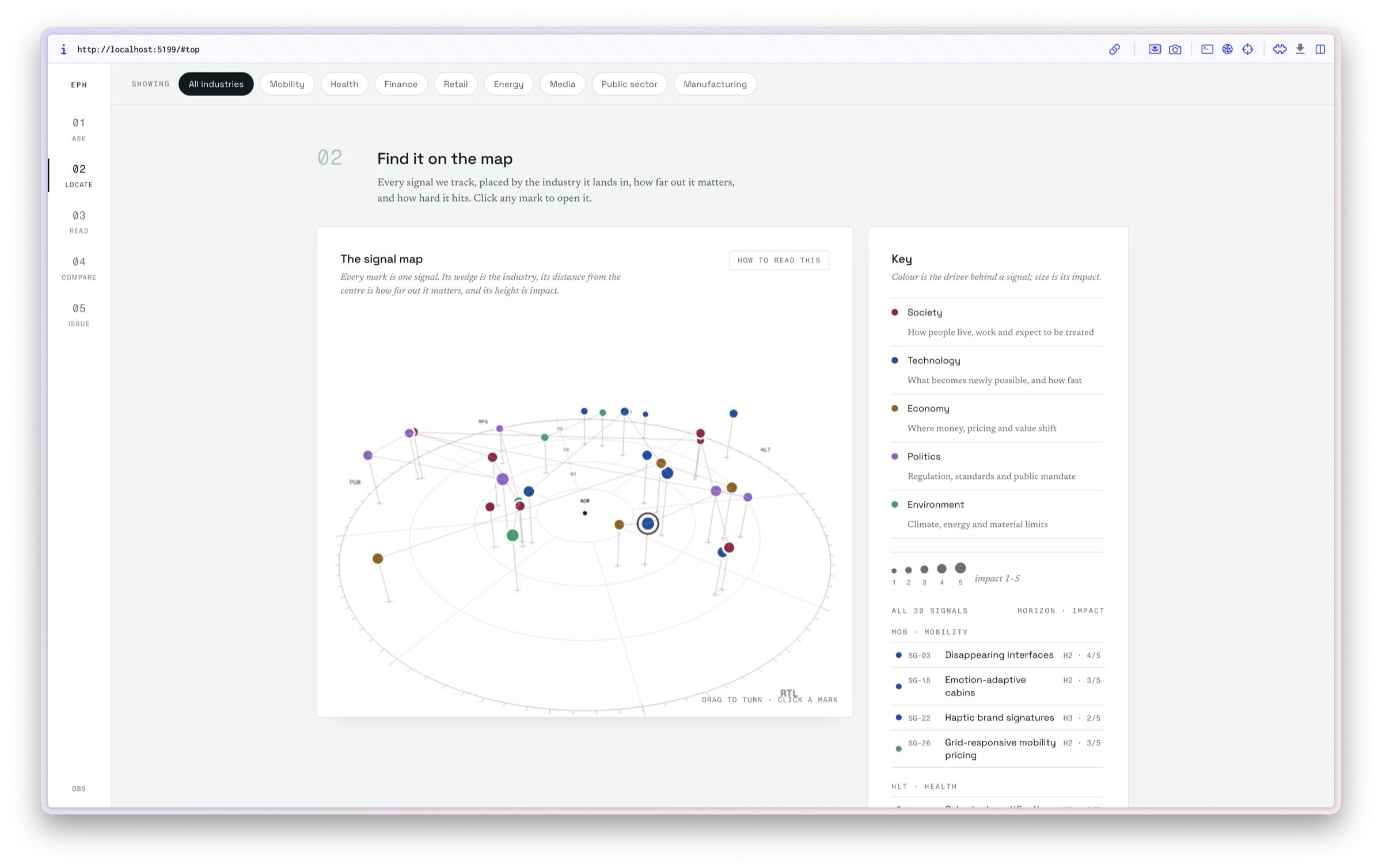Click the Politics label in the Key
The image size is (1382, 868).
click(924, 456)
